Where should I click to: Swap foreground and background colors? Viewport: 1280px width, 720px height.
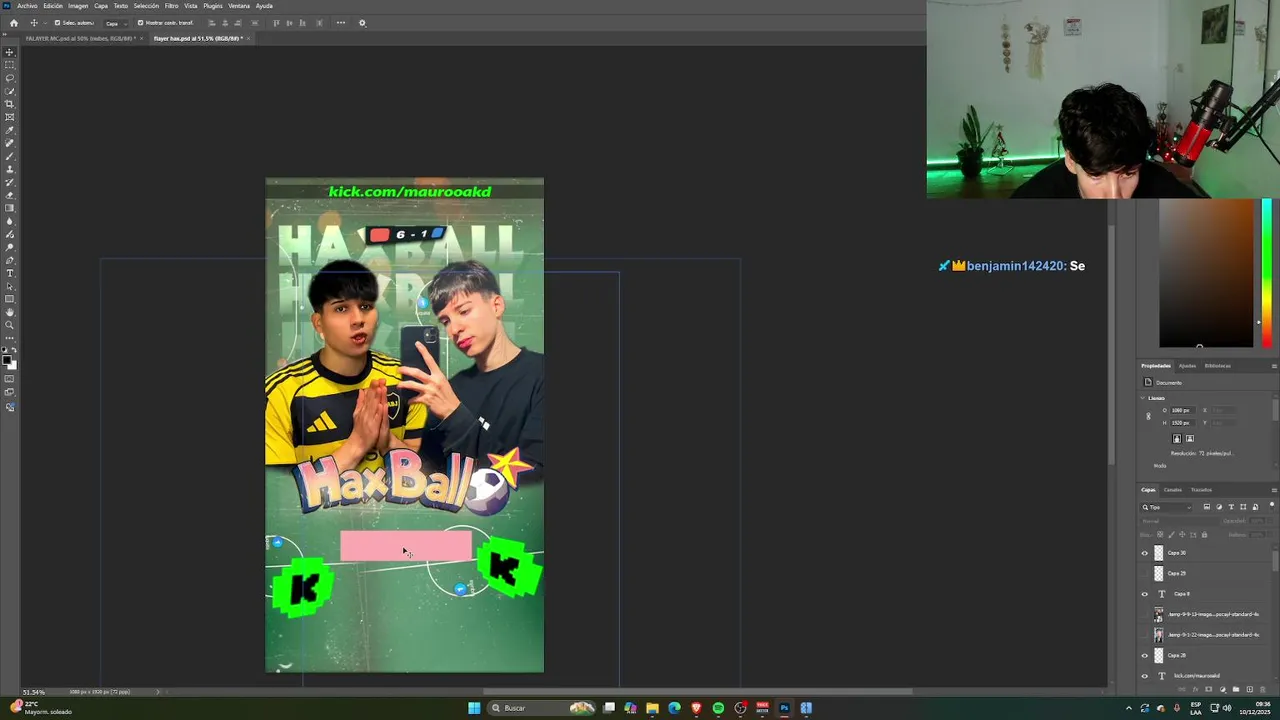(x=13, y=350)
